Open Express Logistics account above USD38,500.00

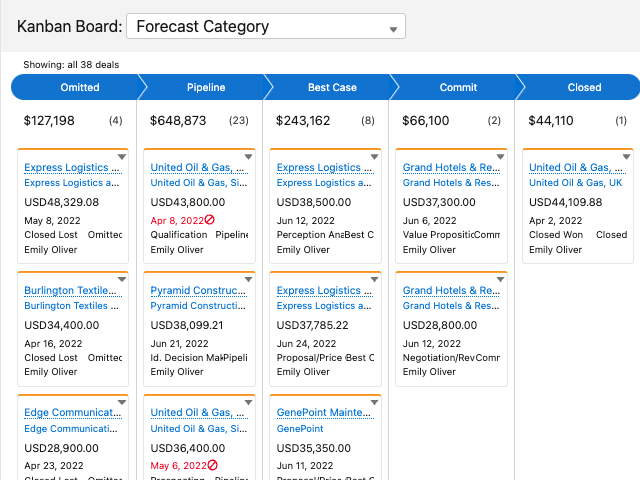324,183
